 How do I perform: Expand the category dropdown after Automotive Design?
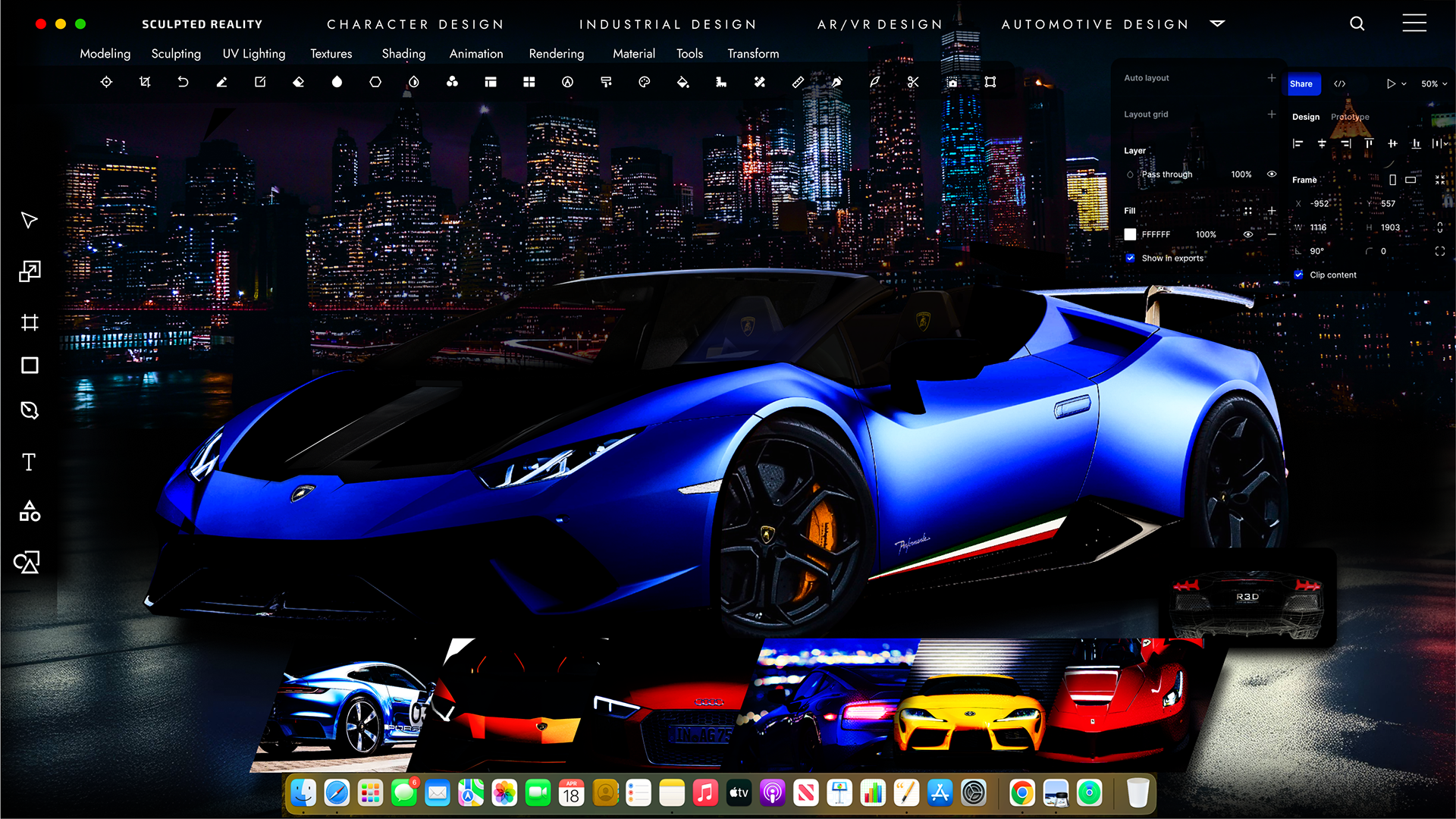(x=1217, y=24)
